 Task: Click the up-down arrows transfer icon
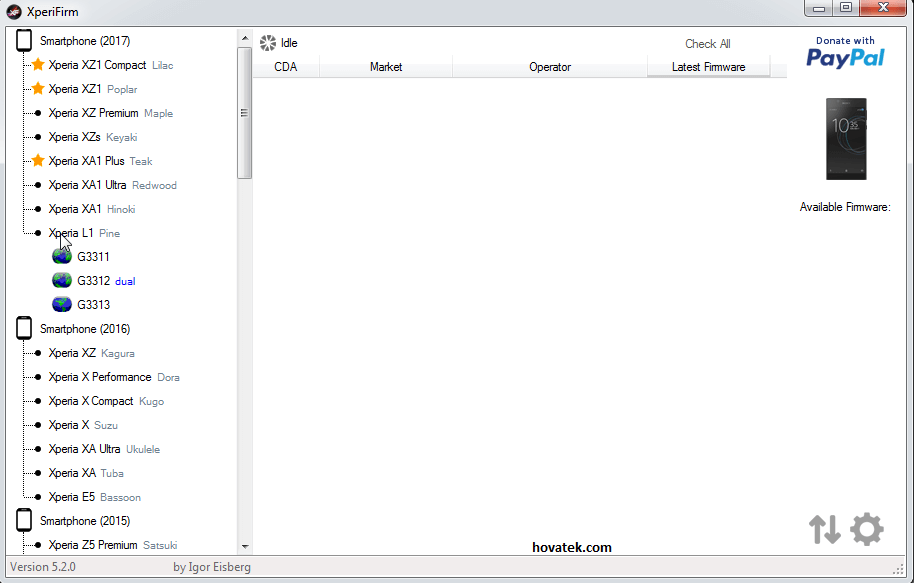pyautogui.click(x=825, y=529)
